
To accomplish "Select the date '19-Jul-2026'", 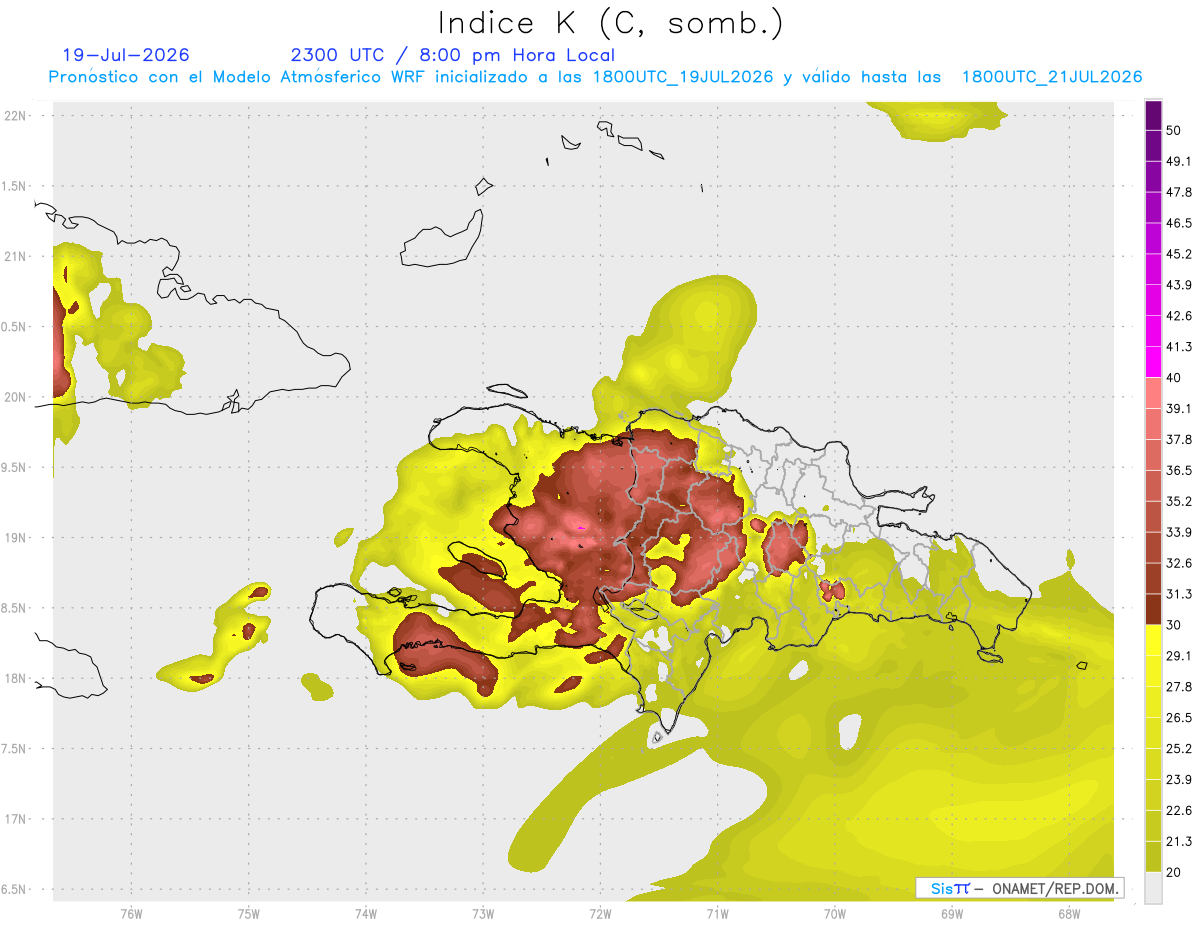I will (126, 55).
